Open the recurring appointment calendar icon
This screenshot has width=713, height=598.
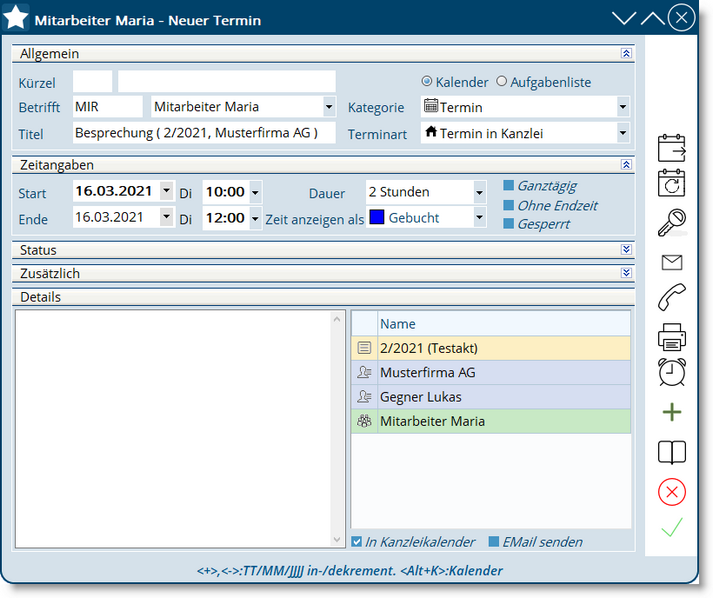pos(672,183)
